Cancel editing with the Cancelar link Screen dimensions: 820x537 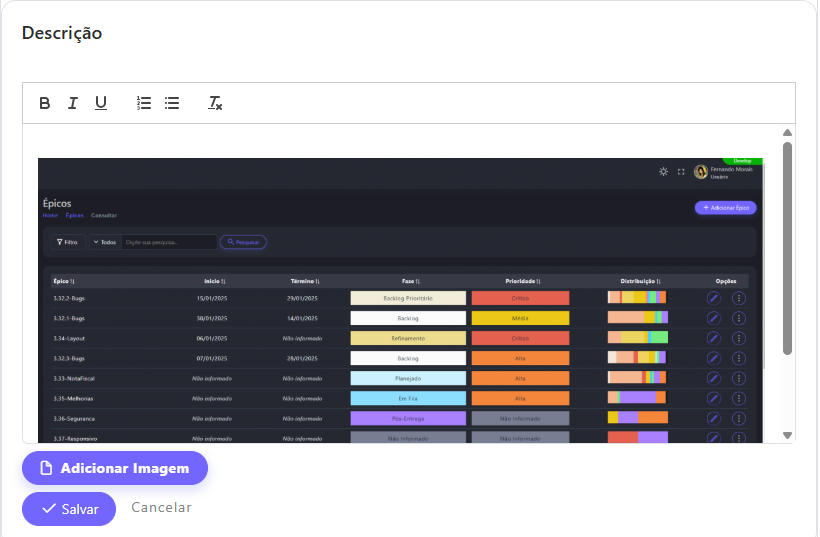(x=161, y=508)
